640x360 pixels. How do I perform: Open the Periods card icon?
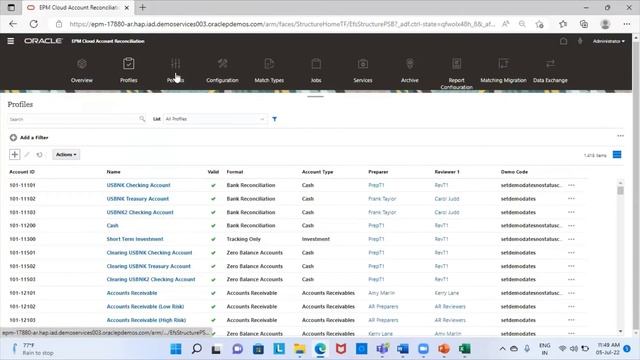click(176, 64)
